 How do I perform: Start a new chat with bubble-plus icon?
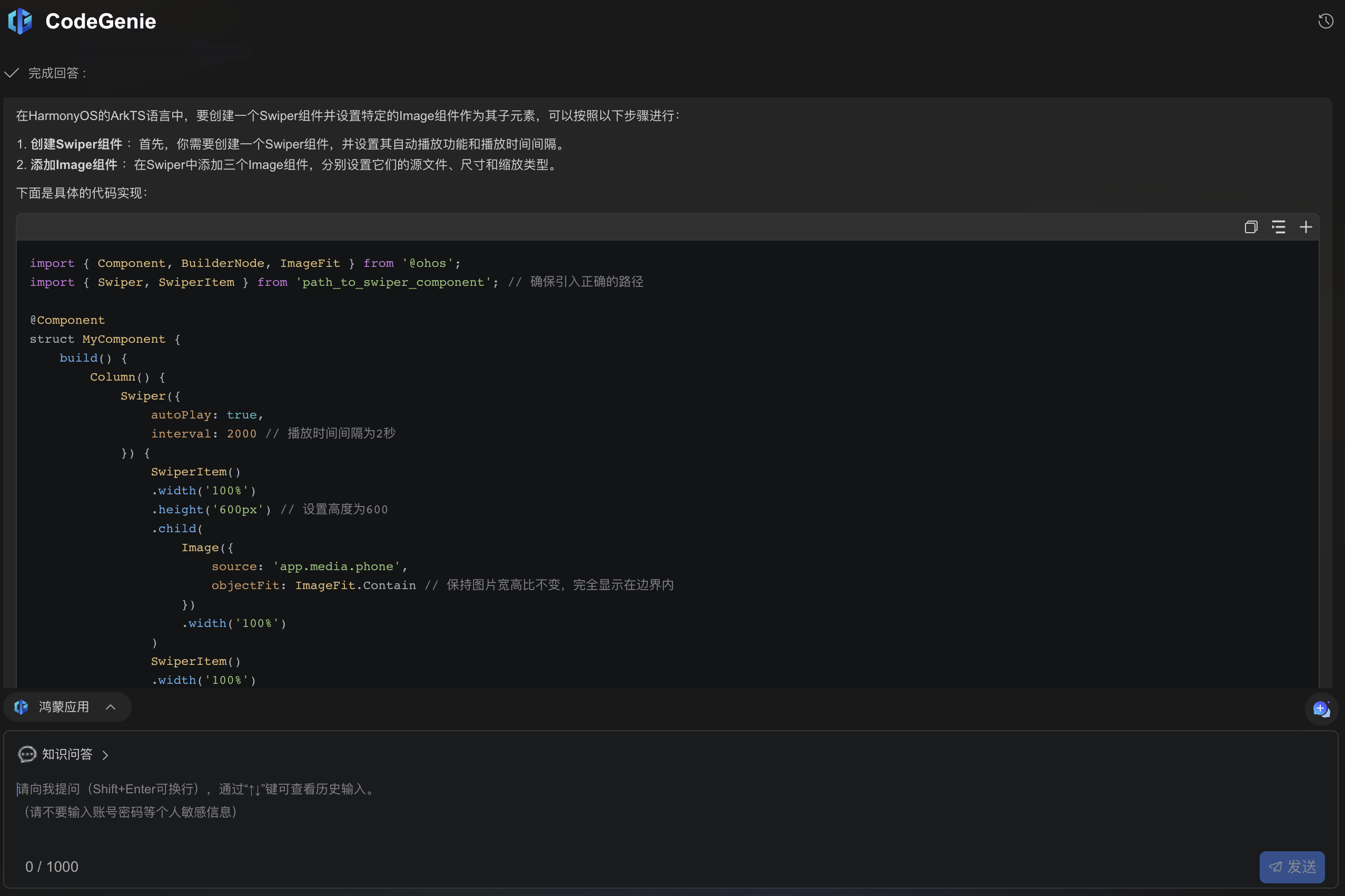click(1321, 709)
